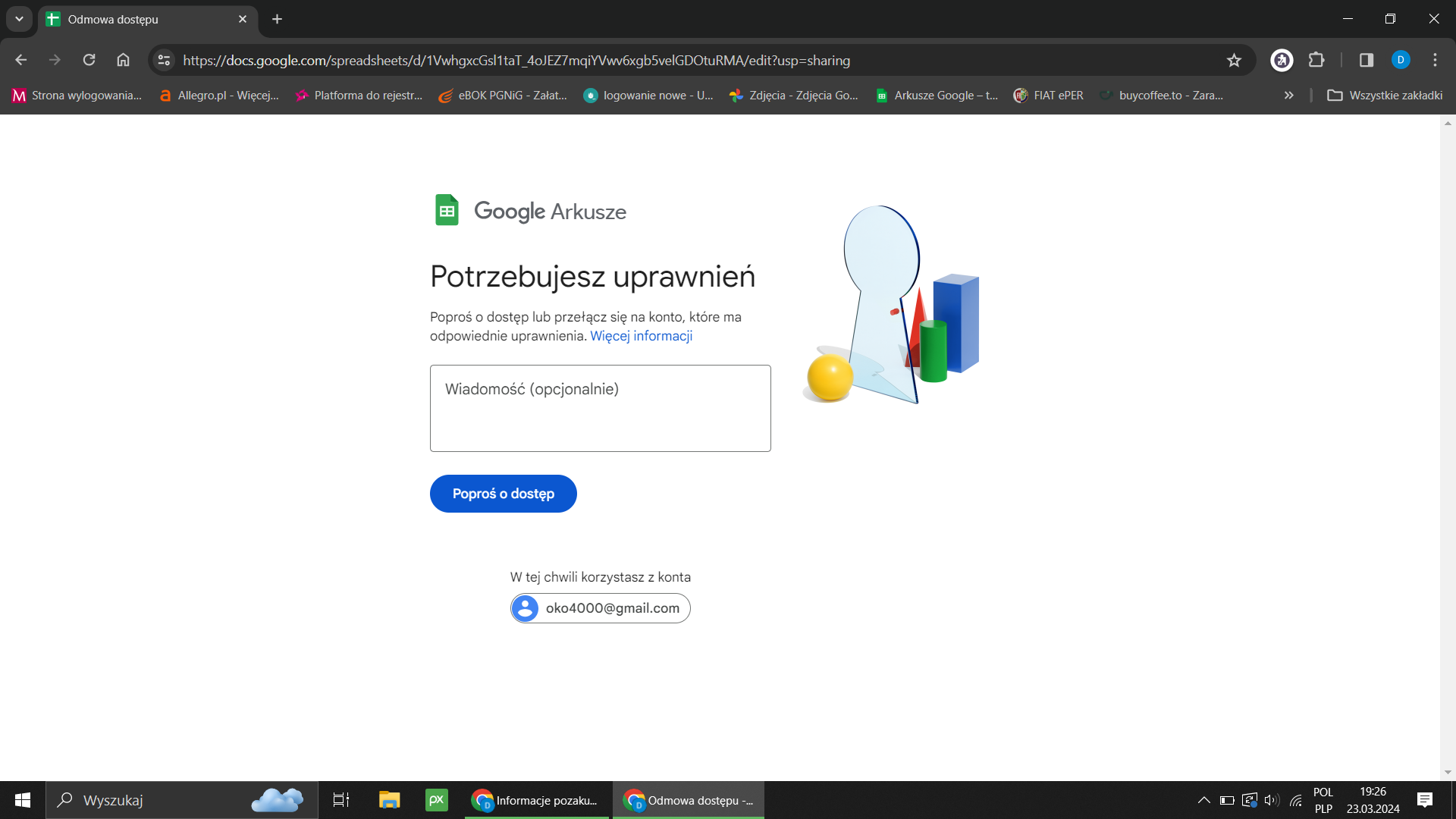Screen dimensions: 1456x819
Task: Click the oko4000@gmail.com account chip
Action: point(600,608)
